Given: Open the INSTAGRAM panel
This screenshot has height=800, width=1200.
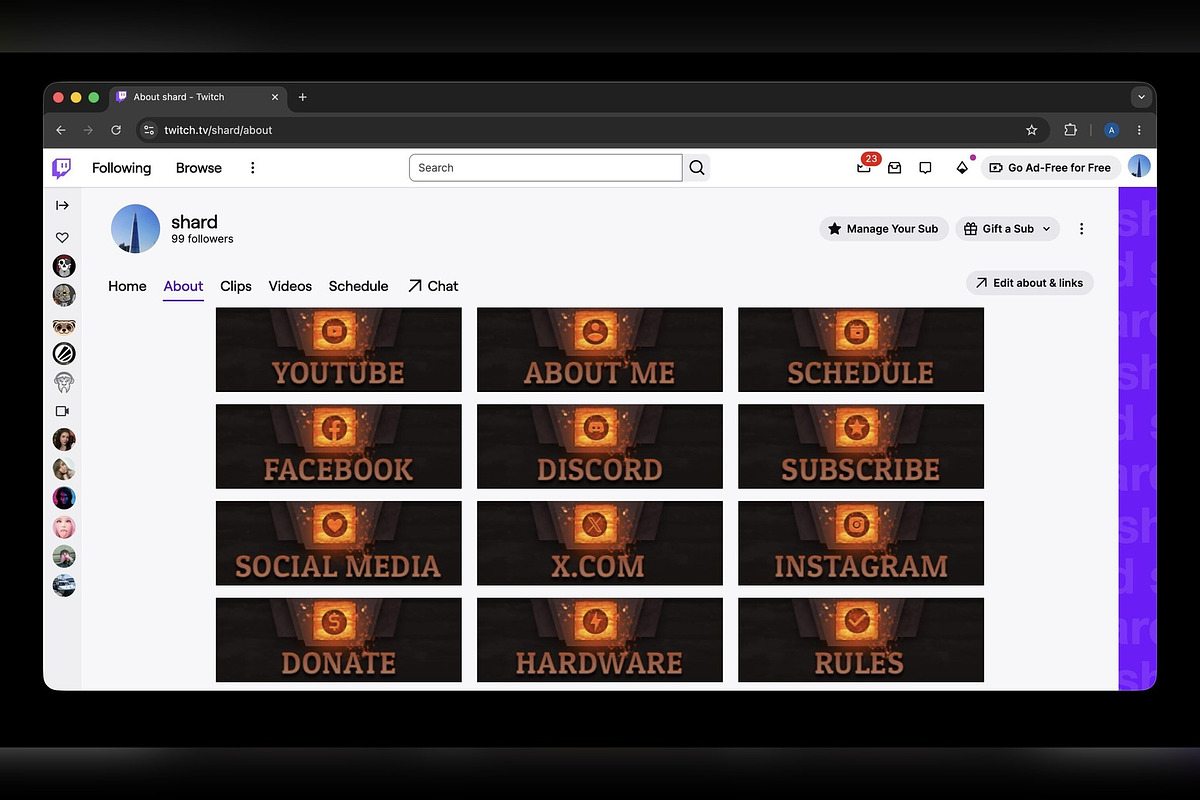Looking at the screenshot, I should pyautogui.click(x=861, y=543).
